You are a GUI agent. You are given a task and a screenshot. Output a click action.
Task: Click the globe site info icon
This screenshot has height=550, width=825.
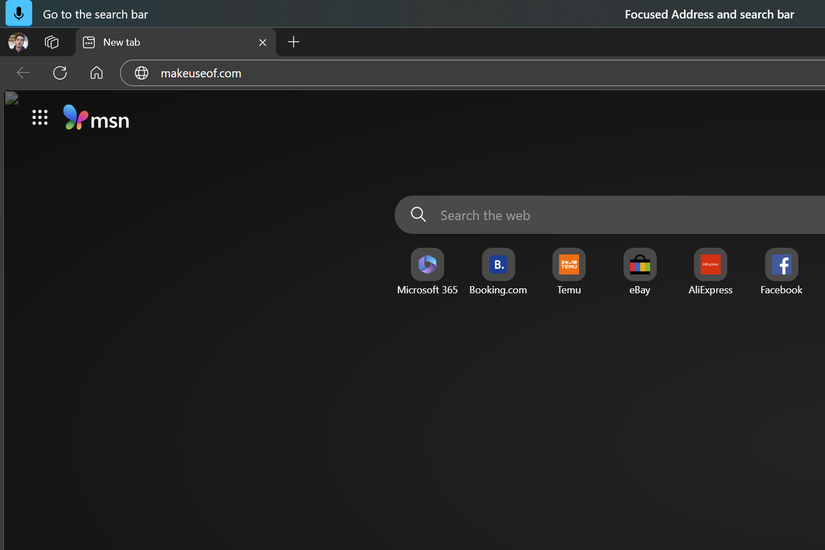pyautogui.click(x=142, y=73)
